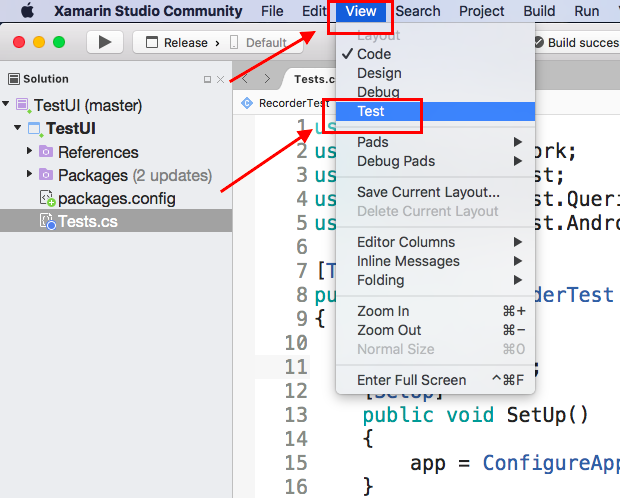620x498 pixels.
Task: Click the TestUI project icon
Action: [35, 129]
